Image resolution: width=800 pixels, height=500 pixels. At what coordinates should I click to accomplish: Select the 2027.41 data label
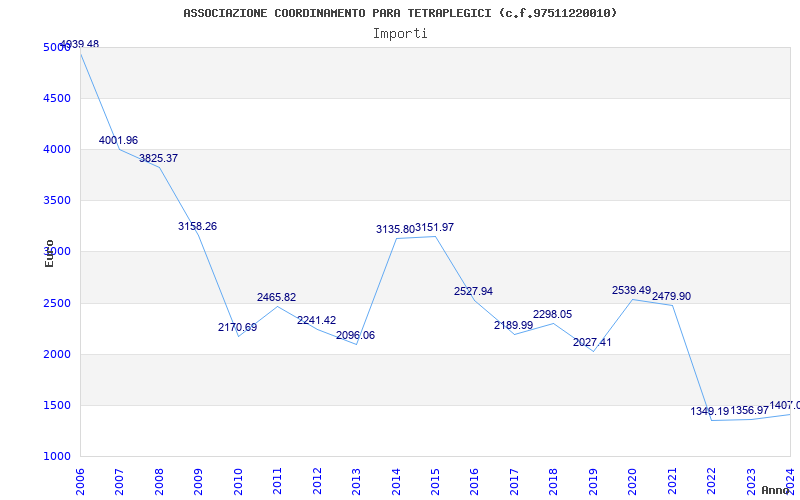click(592, 342)
